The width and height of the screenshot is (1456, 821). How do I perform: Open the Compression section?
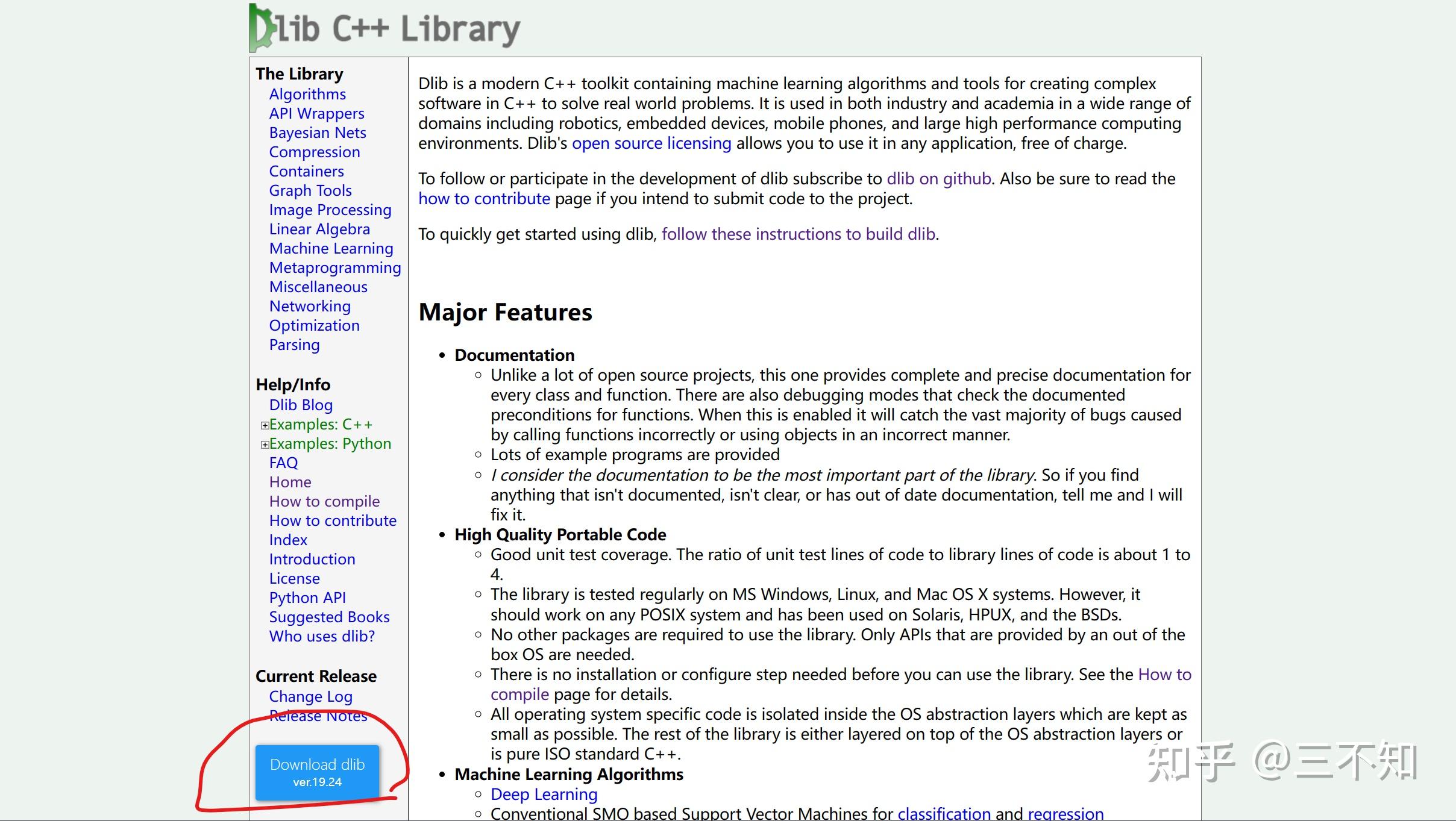click(x=315, y=152)
